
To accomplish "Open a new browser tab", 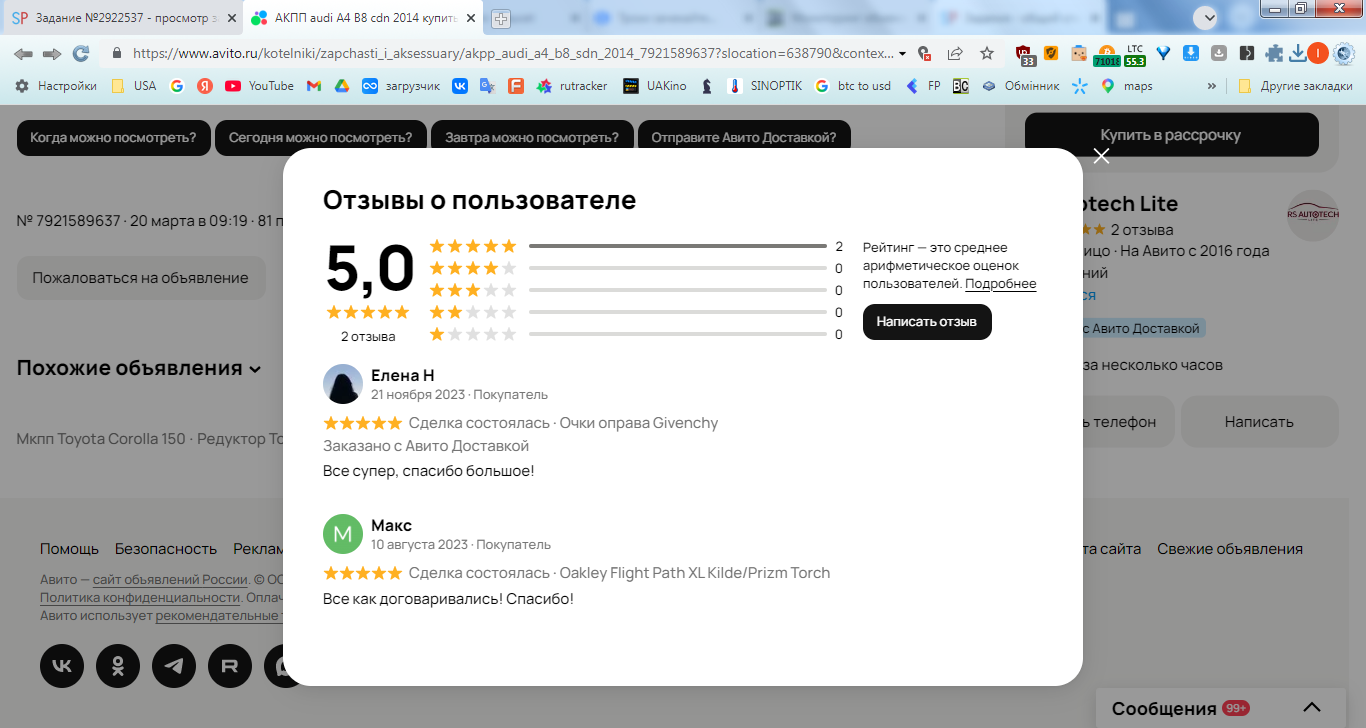I will [500, 18].
